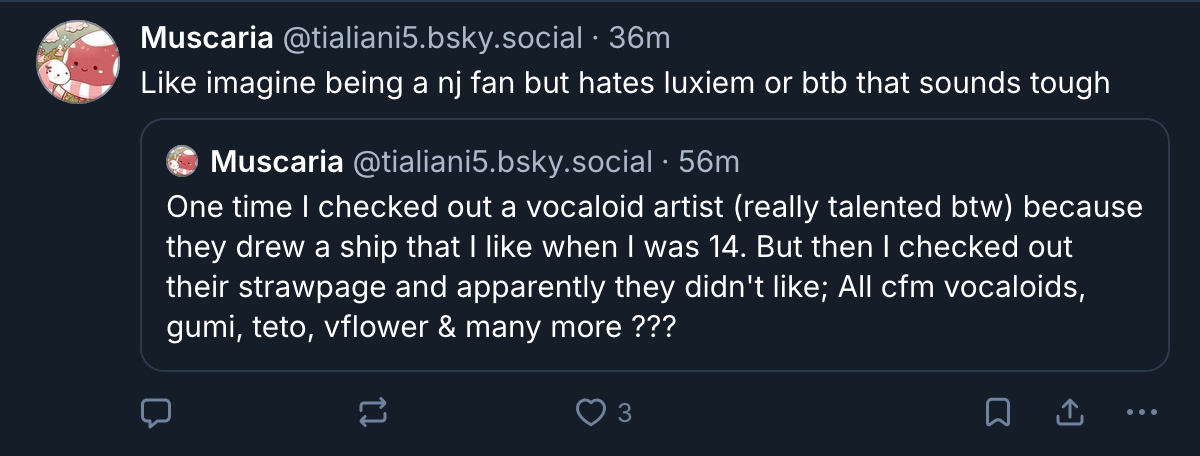Click the reply speech bubble icon
Screen dimensions: 1200x456
point(156,412)
